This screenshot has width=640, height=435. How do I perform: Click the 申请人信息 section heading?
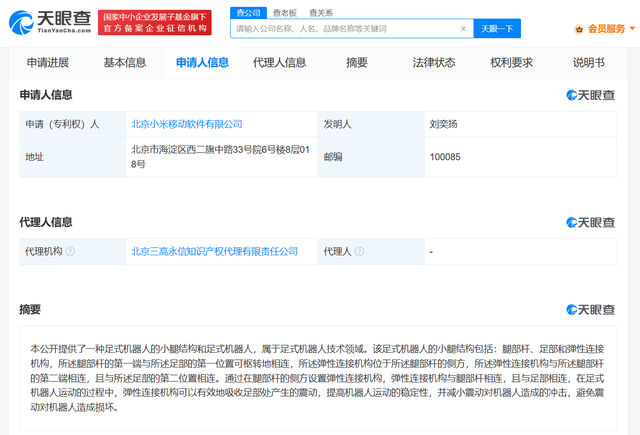pyautogui.click(x=46, y=95)
